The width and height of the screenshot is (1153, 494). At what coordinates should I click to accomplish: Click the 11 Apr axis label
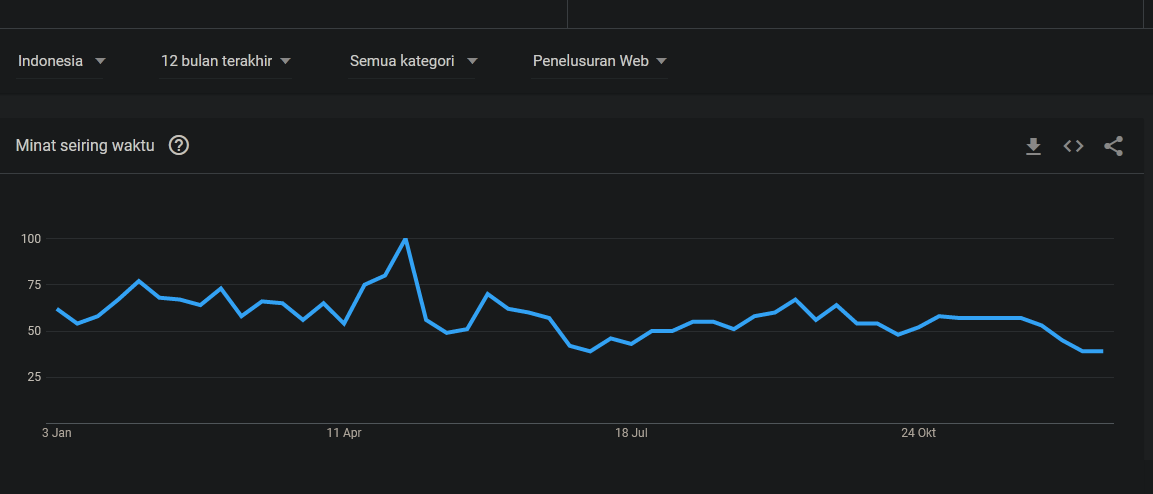344,433
